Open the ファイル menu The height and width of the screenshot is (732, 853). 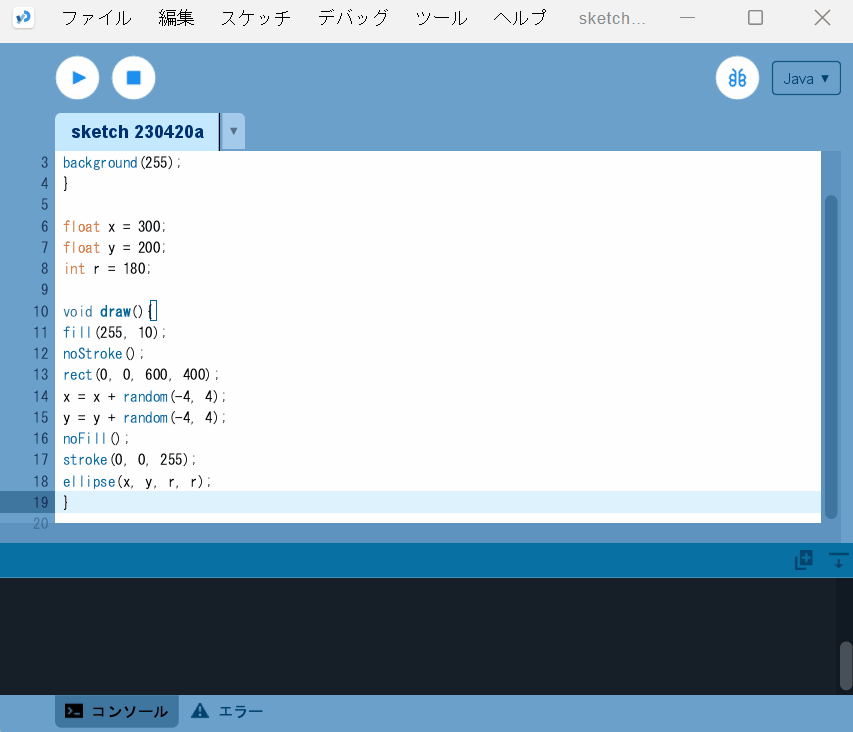[x=96, y=18]
